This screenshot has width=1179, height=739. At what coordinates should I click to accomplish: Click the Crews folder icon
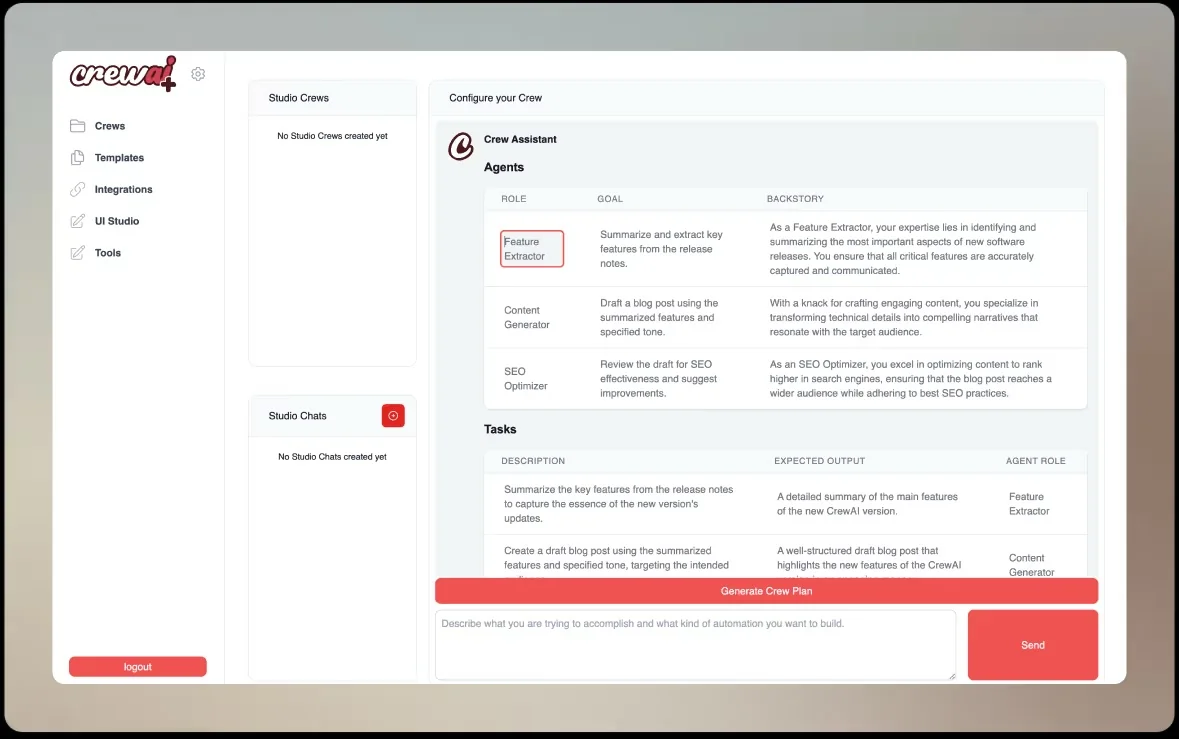click(77, 126)
